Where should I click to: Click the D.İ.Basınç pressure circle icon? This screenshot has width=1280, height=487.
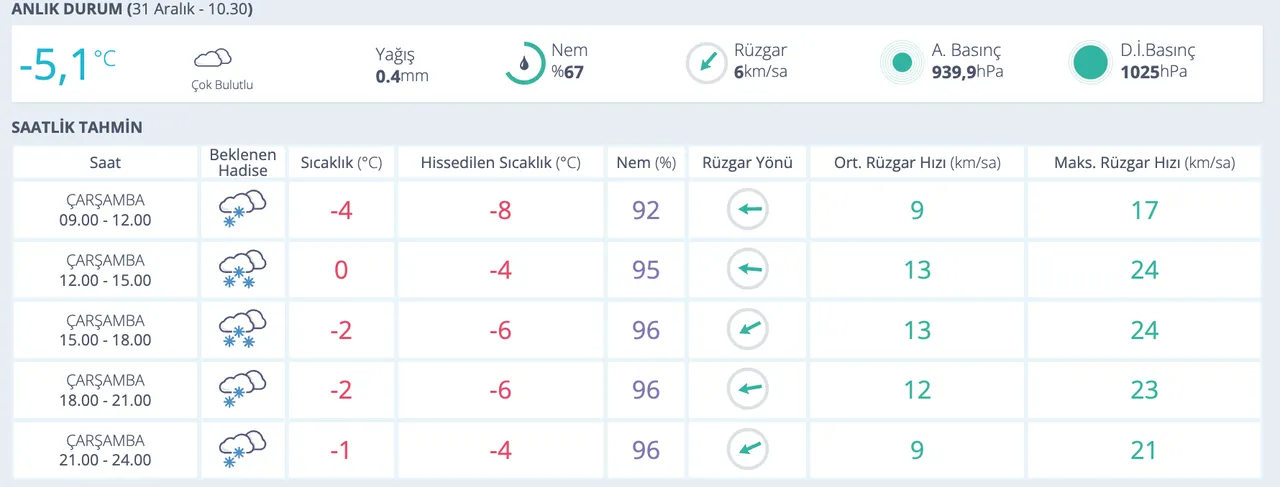(1090, 63)
